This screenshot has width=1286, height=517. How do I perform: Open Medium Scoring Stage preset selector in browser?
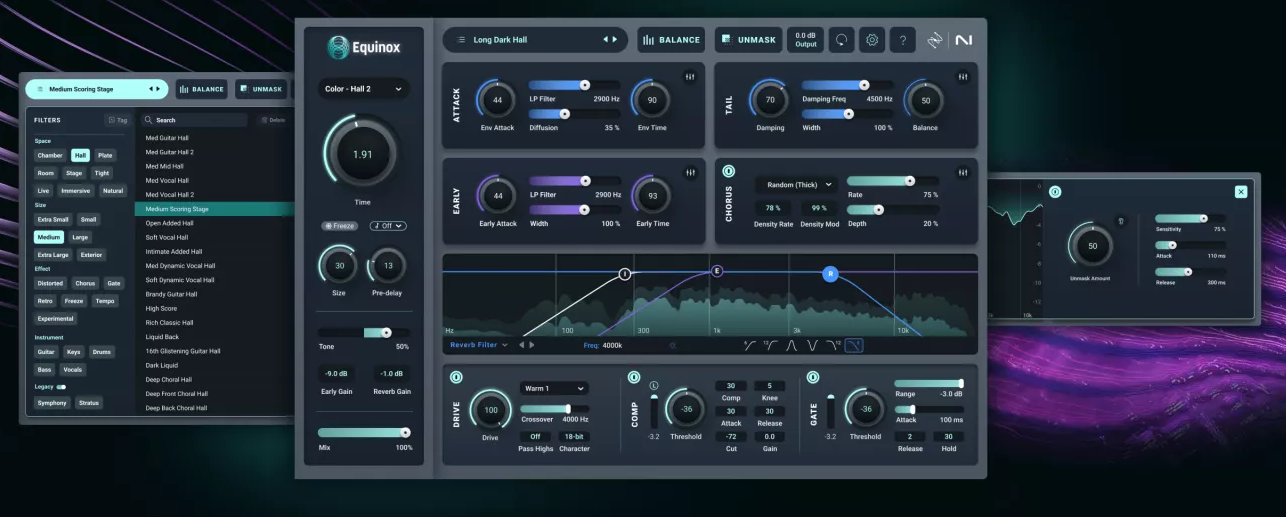pyautogui.click(x=96, y=89)
